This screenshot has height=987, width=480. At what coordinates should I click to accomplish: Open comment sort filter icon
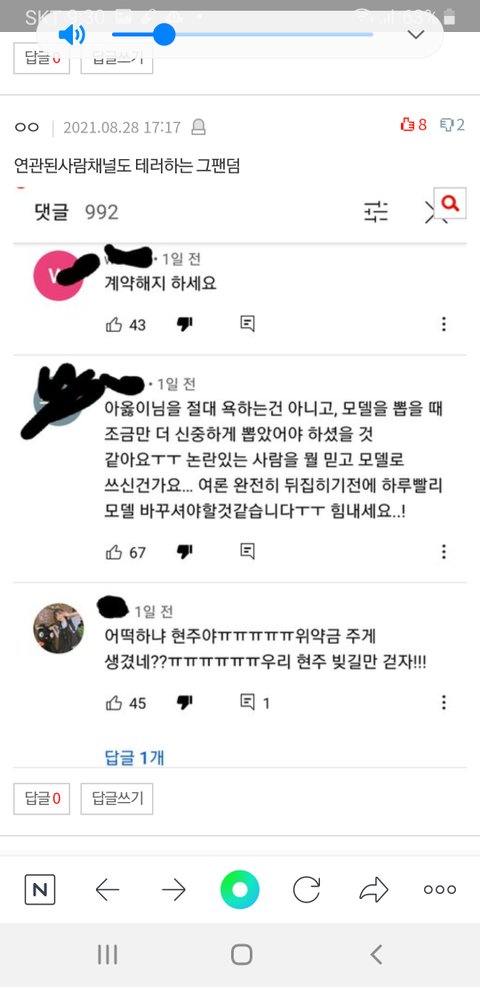(x=376, y=212)
